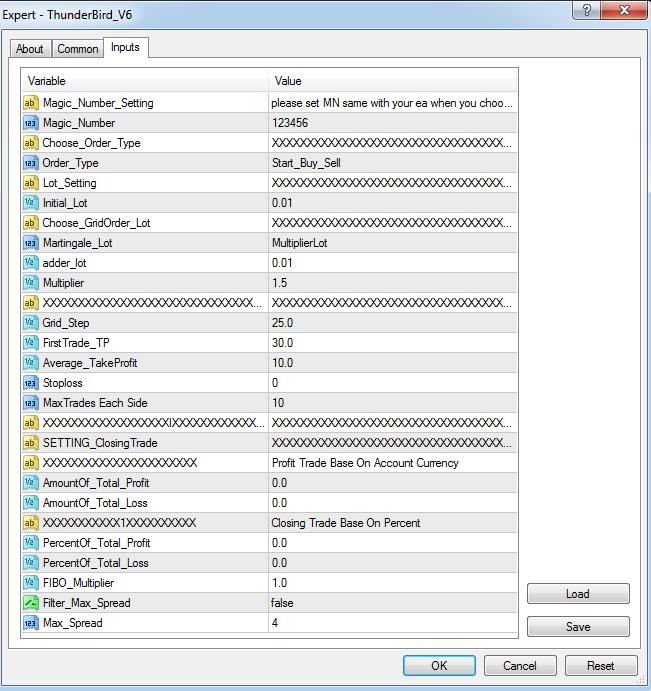651x691 pixels.
Task: Select the PercentOf_Total_Loss variable name
Action: (x=96, y=563)
